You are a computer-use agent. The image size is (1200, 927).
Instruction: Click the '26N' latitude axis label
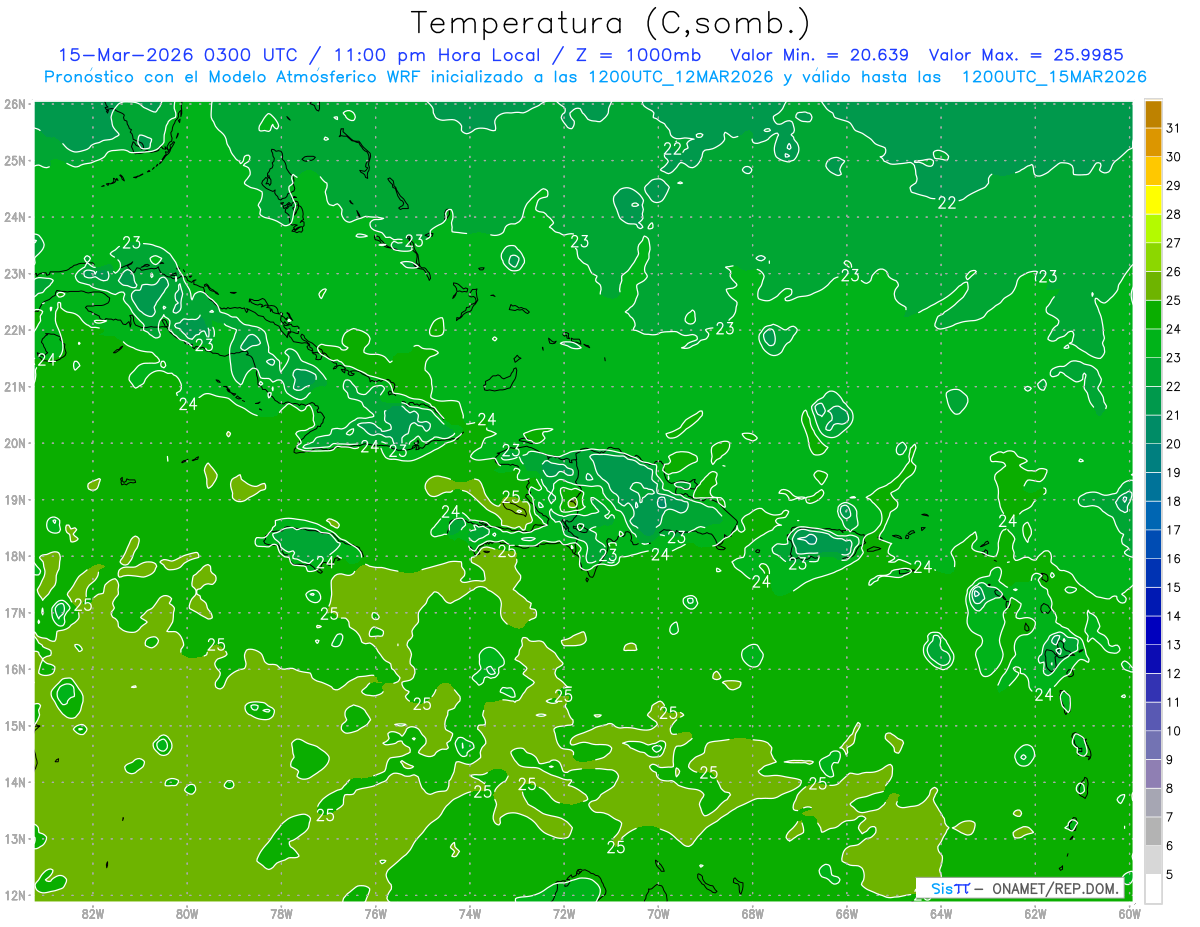(15, 104)
